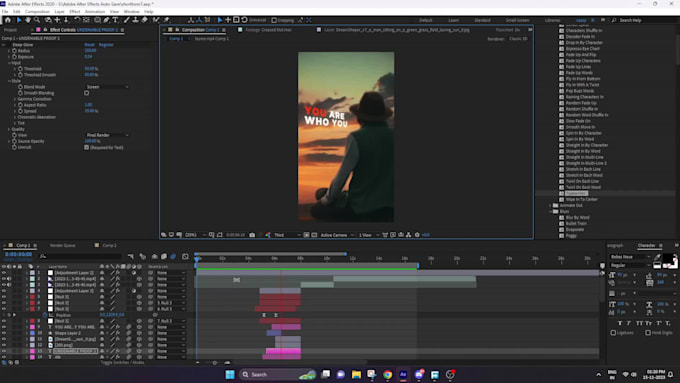Select the Selection arrow tool
This screenshot has width=680, height=383.
click(x=19, y=20)
